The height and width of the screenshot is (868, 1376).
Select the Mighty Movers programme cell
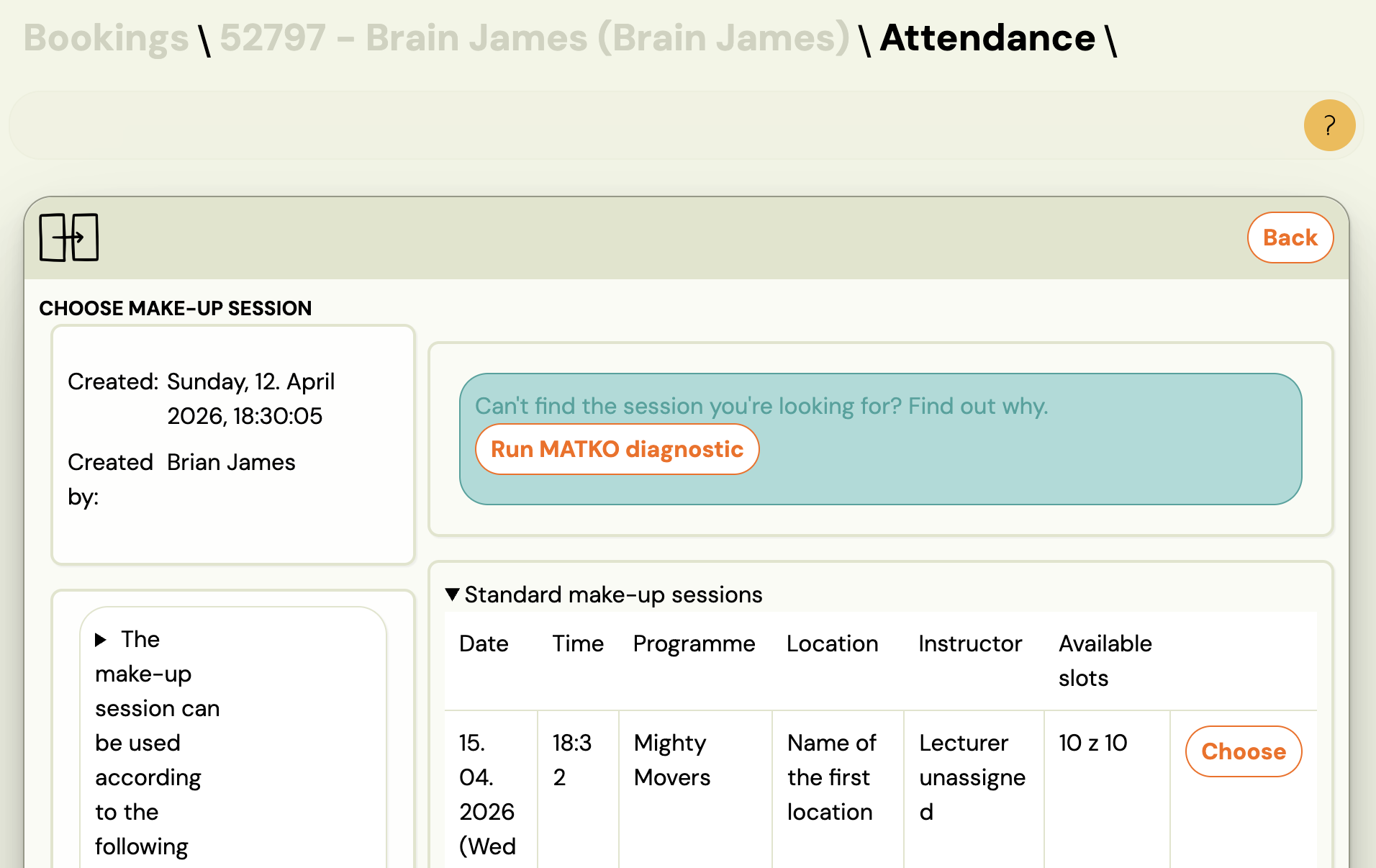coord(672,760)
